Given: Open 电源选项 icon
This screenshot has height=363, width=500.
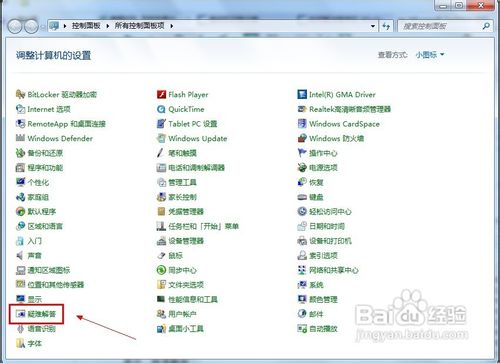Looking at the screenshot, I should click(x=302, y=167).
